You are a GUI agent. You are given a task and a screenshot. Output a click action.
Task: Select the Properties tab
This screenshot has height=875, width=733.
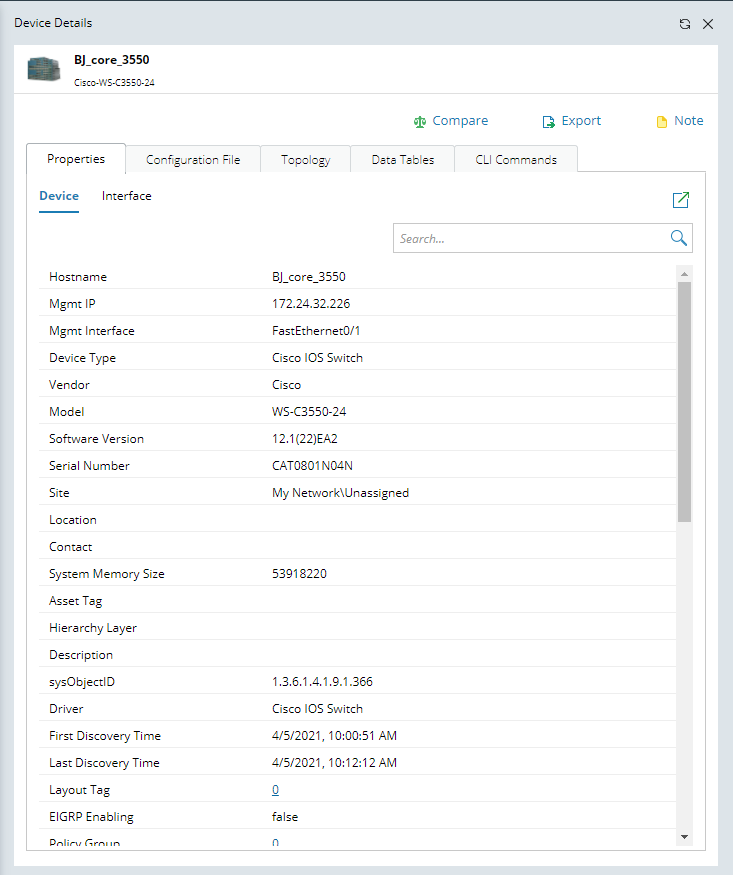tap(76, 159)
